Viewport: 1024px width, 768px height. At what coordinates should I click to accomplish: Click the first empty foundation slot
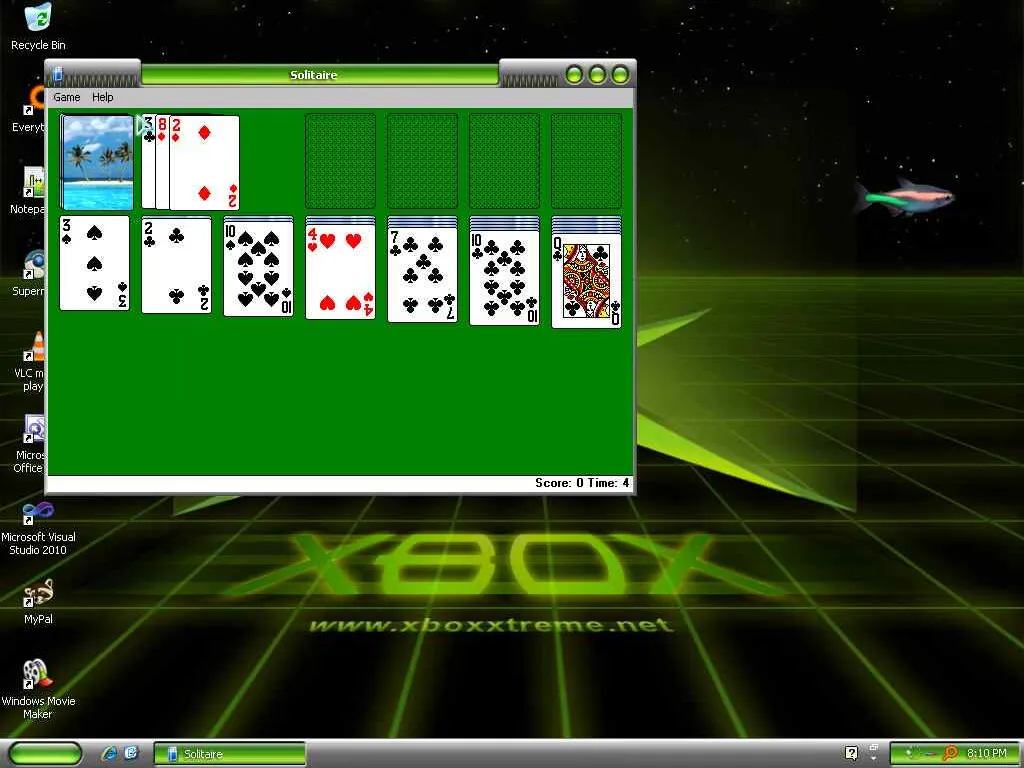pyautogui.click(x=340, y=161)
